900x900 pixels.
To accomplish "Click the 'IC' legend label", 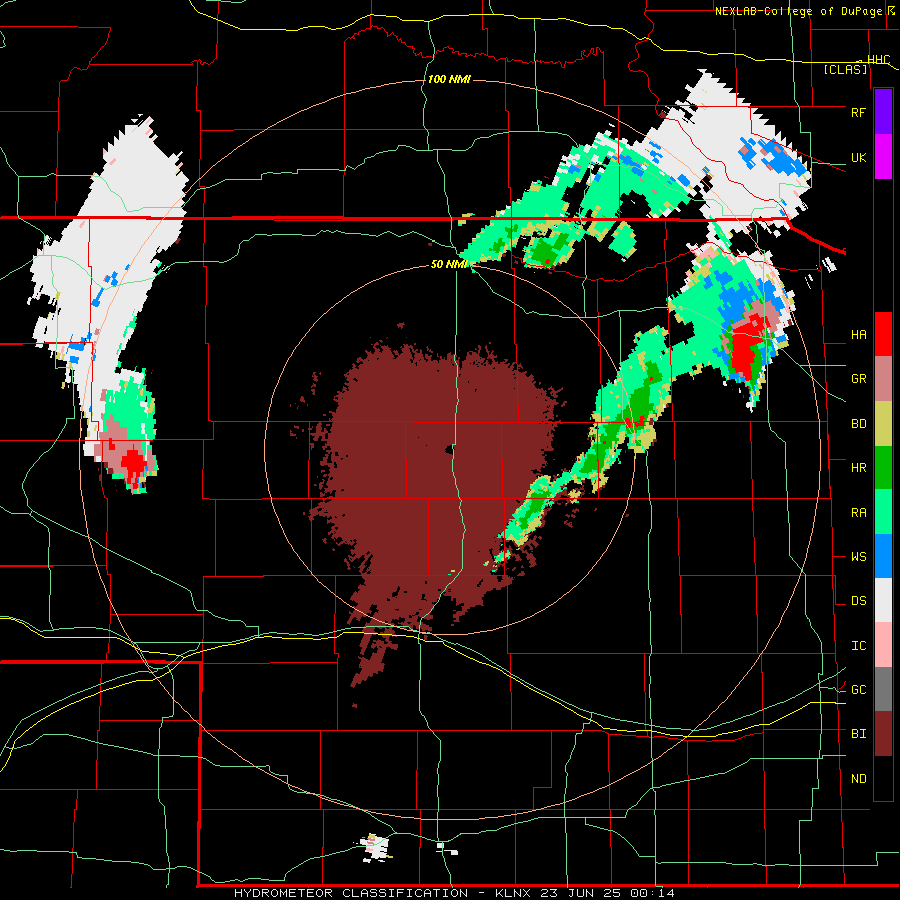I will click(858, 645).
